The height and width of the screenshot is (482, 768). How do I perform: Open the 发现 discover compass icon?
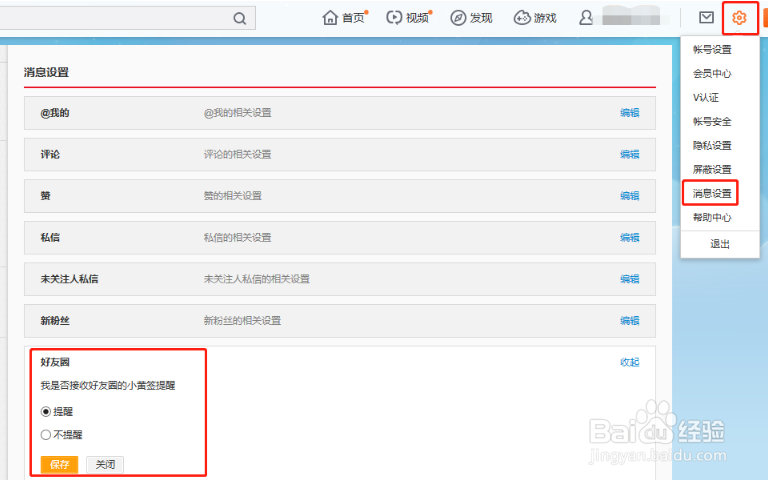(458, 18)
